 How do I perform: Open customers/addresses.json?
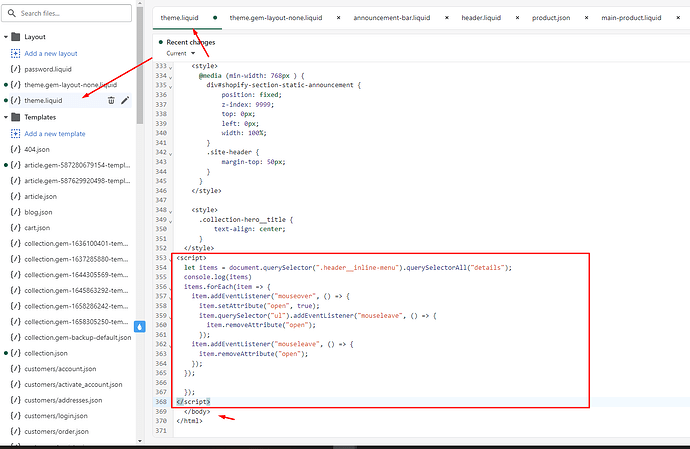point(63,400)
